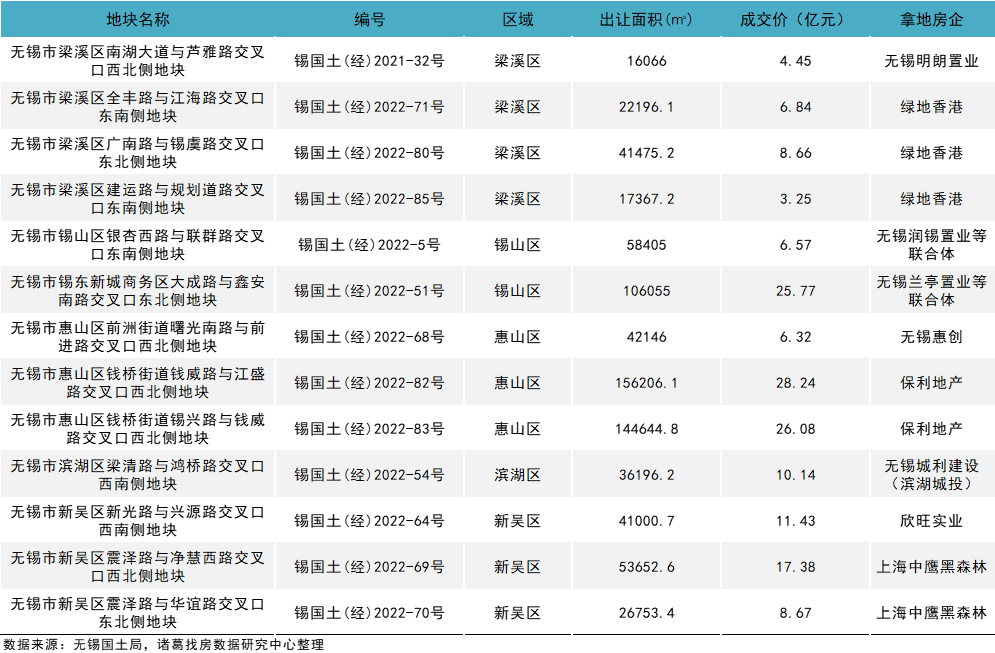Select the developer cell 无锡兰亭置业等联合体

(x=932, y=291)
